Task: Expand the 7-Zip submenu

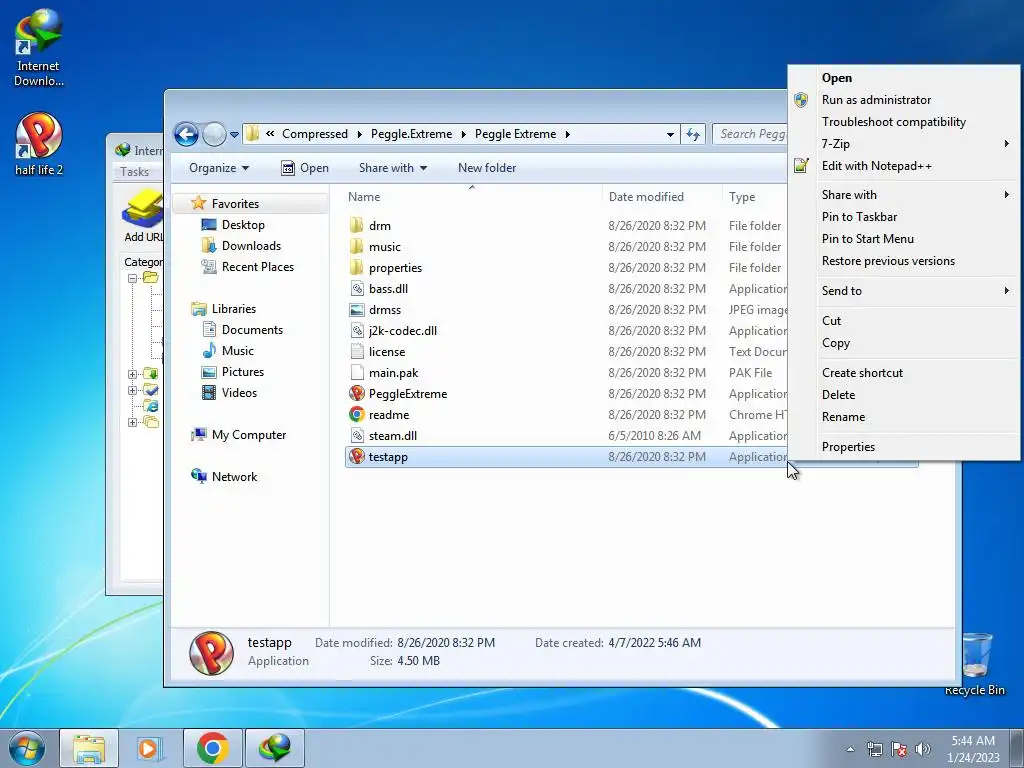Action: [x=904, y=144]
